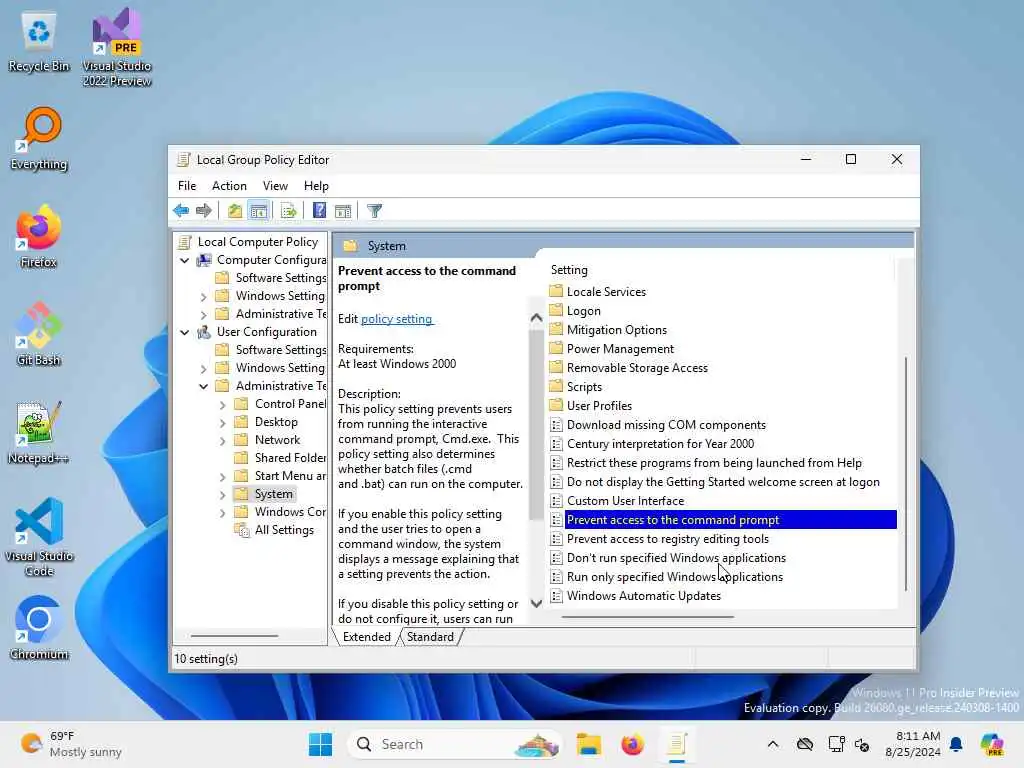The height and width of the screenshot is (768, 1024).
Task: Select Custom User Interface setting
Action: pos(625,501)
